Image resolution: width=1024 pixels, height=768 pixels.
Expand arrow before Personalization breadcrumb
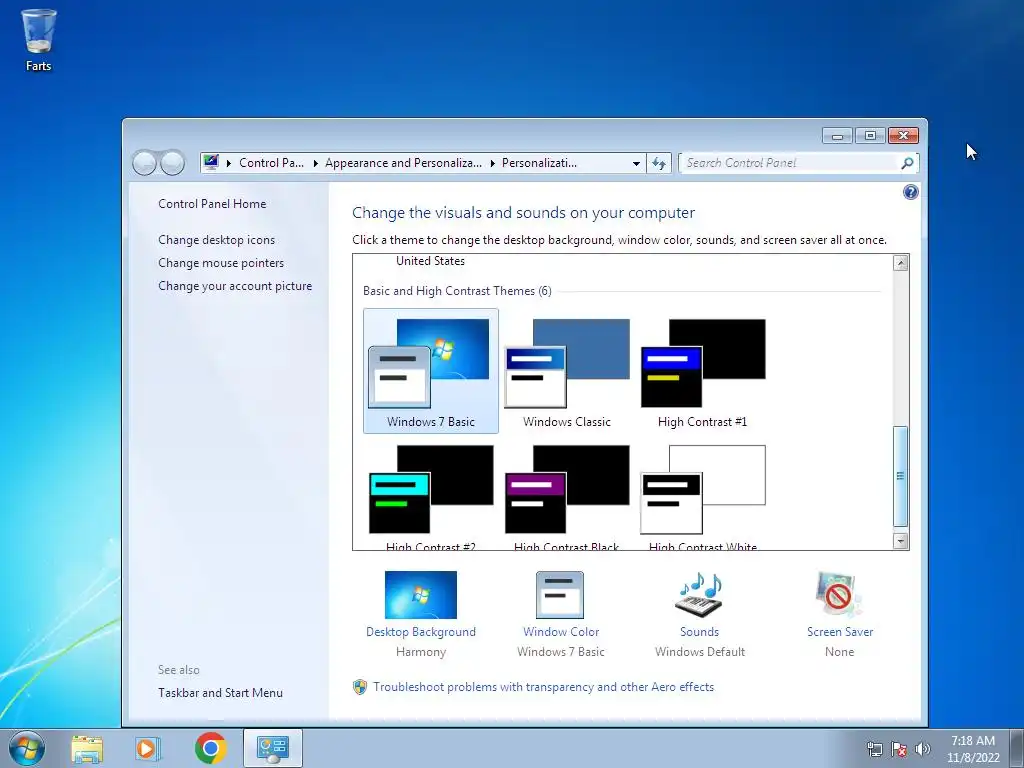click(492, 163)
